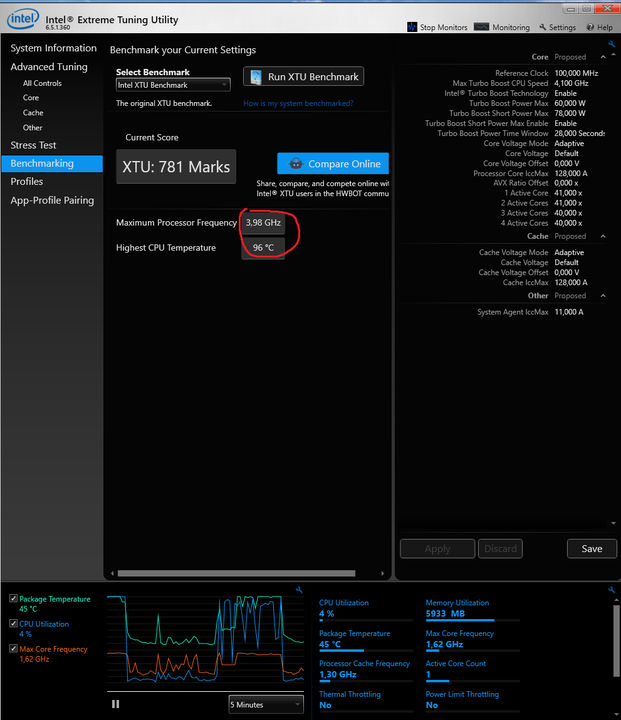The height and width of the screenshot is (720, 621).
Task: Collapse the Other proposed section
Action: (x=603, y=296)
